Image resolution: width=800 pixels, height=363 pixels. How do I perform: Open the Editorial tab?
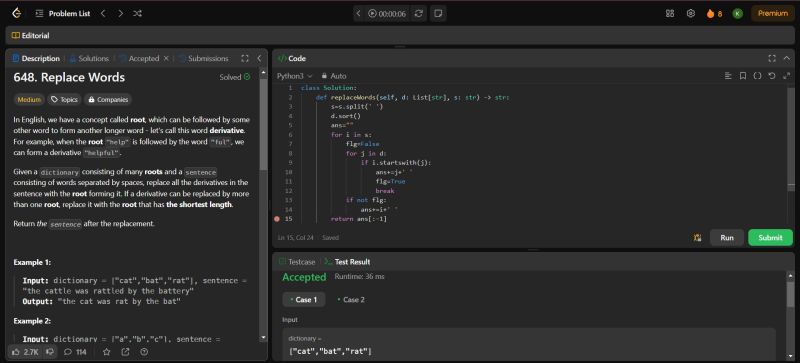point(31,36)
